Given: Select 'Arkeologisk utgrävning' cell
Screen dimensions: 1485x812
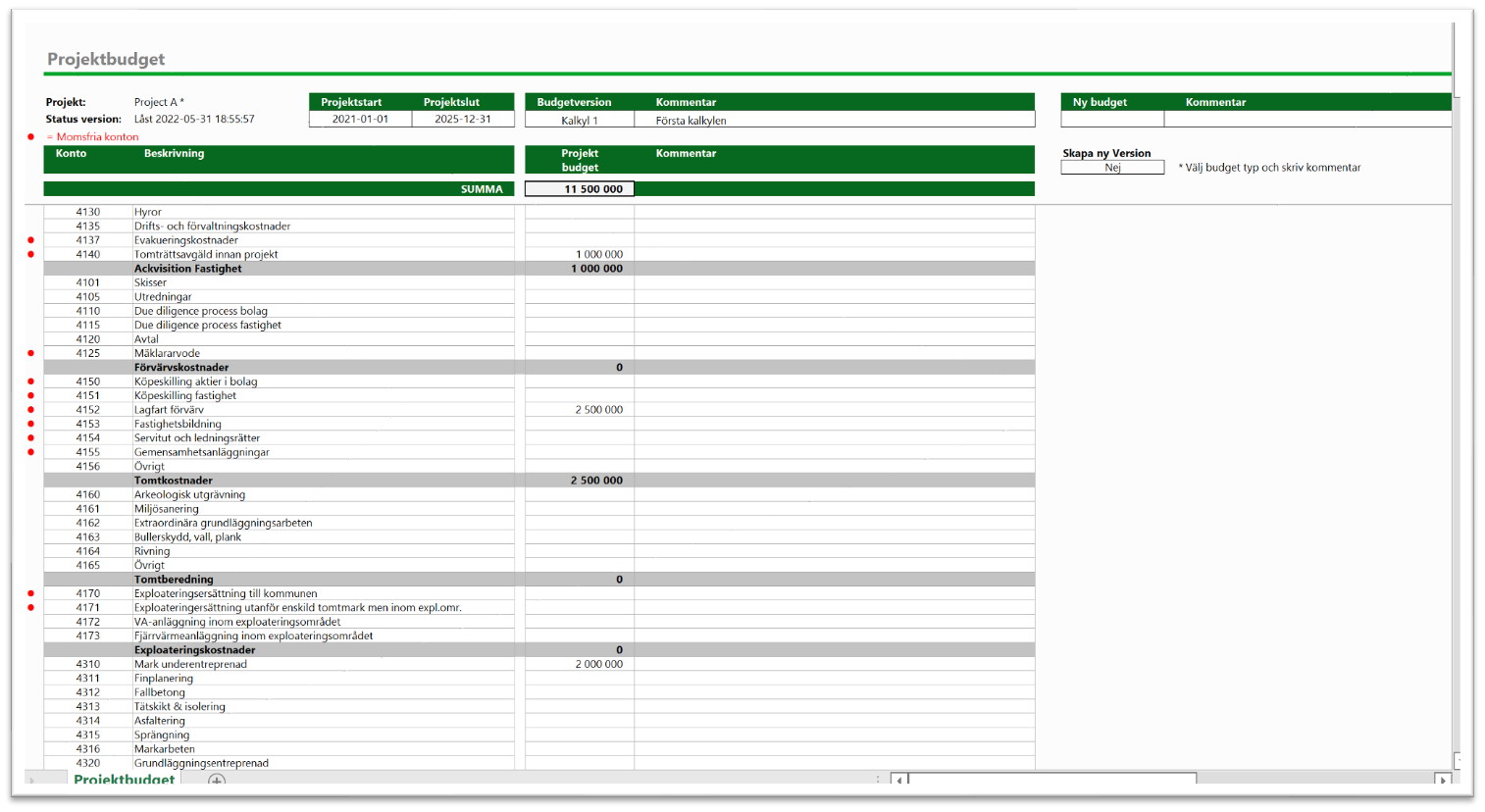Looking at the screenshot, I should [324, 495].
